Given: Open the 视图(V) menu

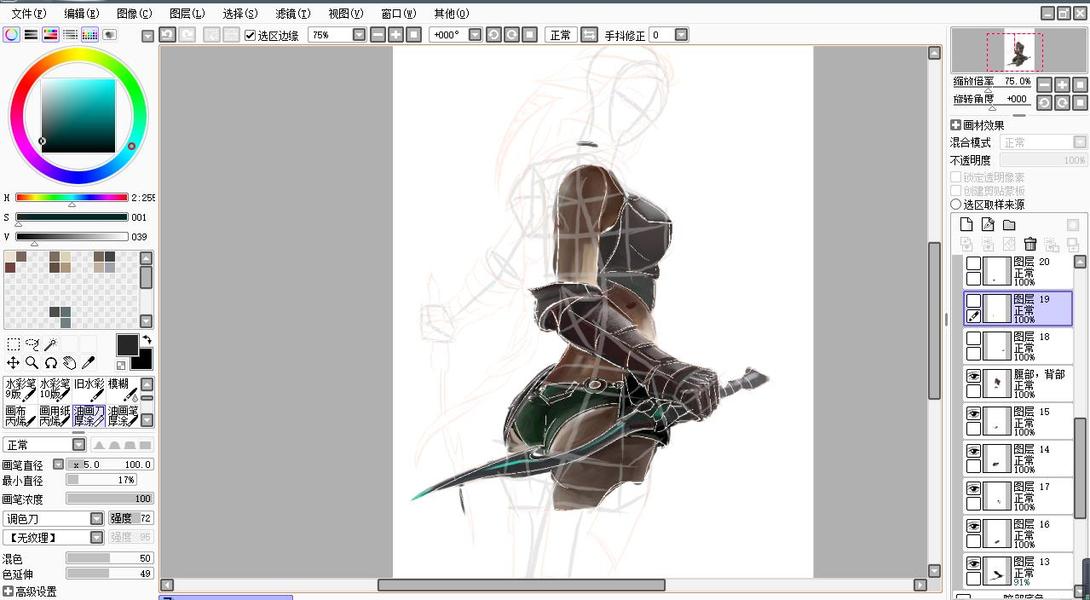Looking at the screenshot, I should (345, 13).
